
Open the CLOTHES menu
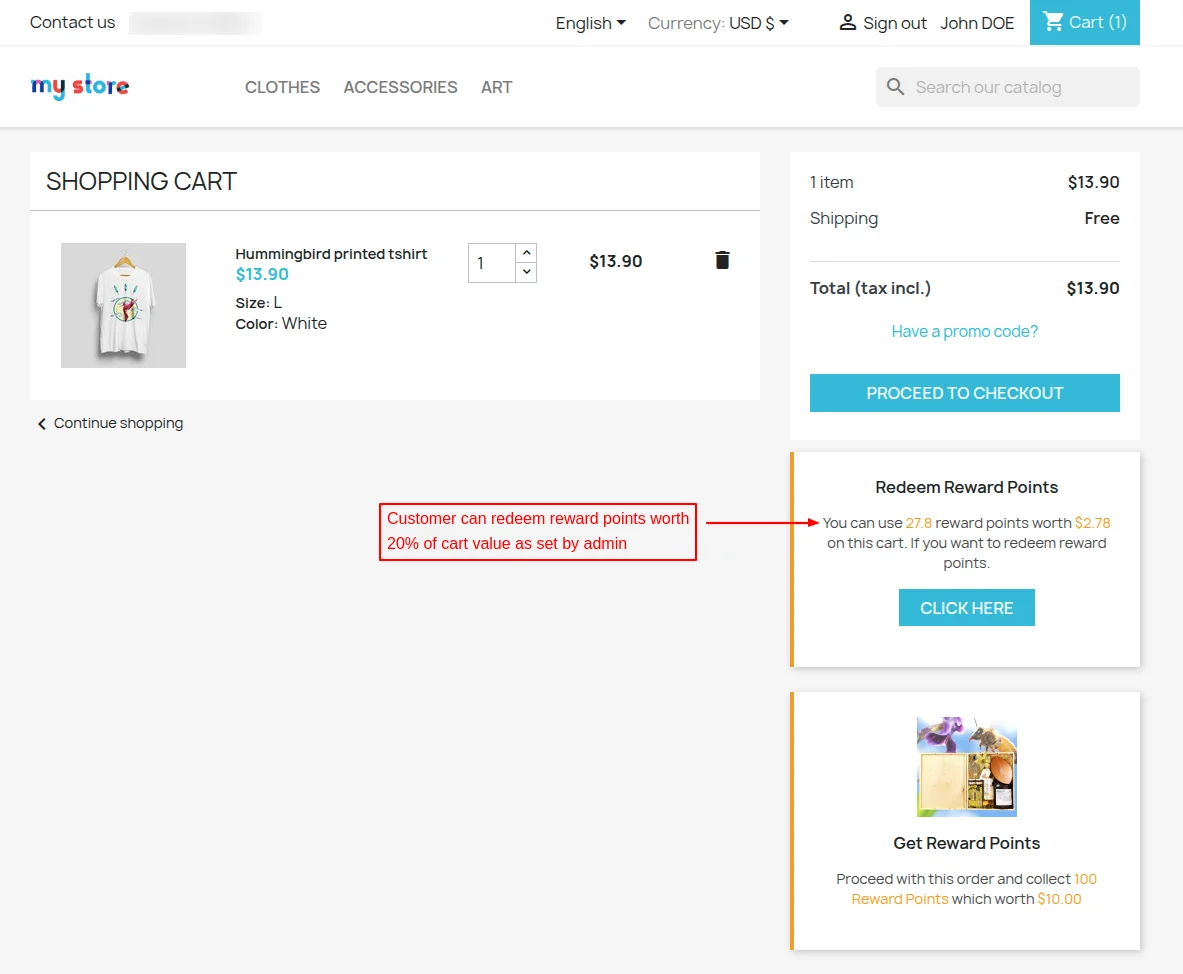pos(282,87)
